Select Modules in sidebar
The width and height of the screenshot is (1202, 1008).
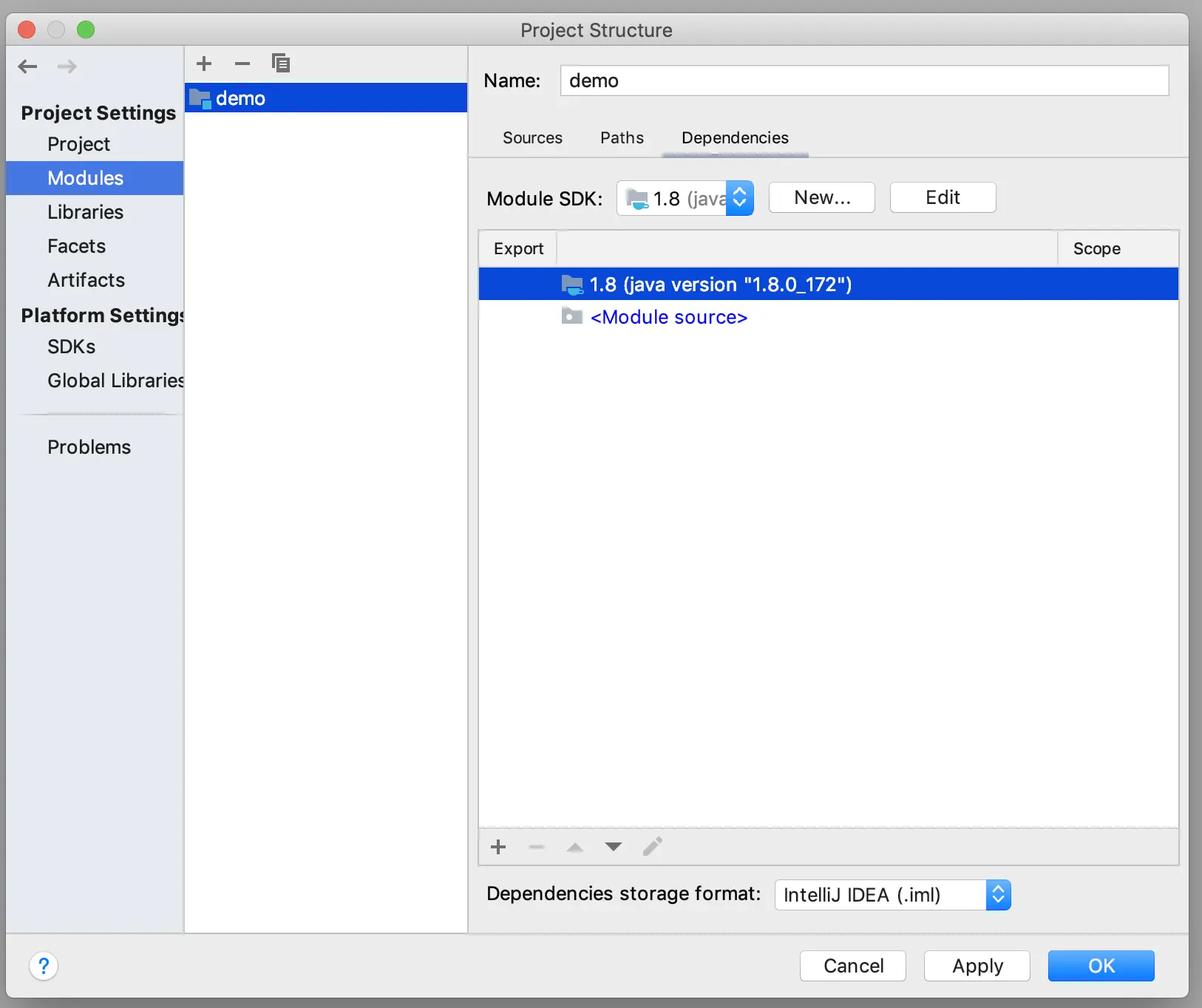point(95,178)
